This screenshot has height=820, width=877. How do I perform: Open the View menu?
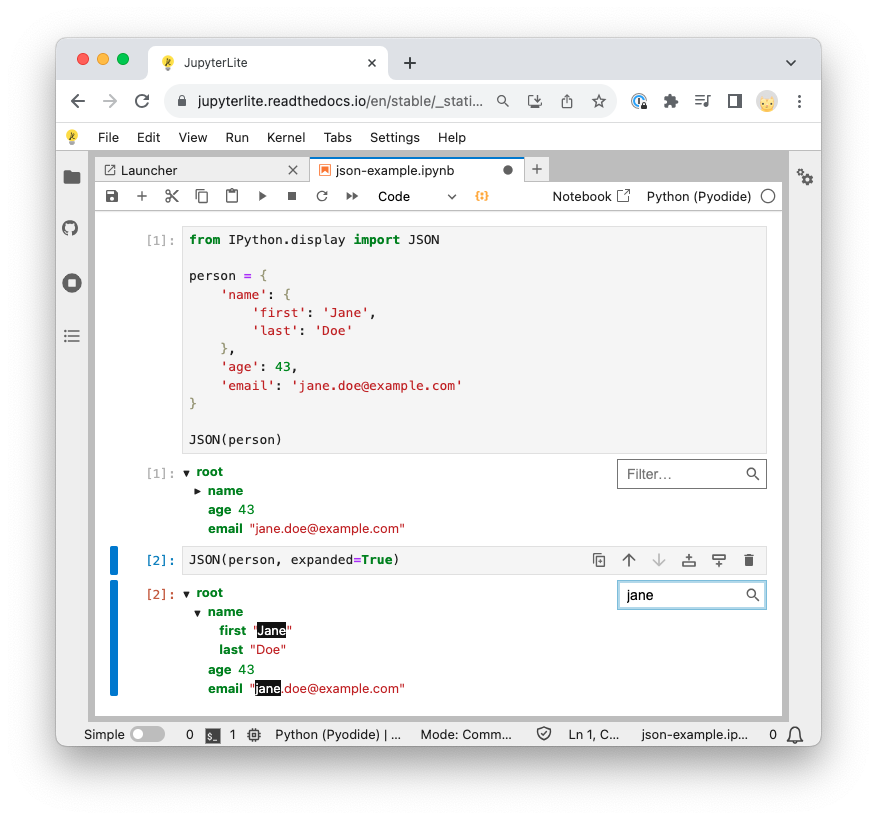pos(193,138)
